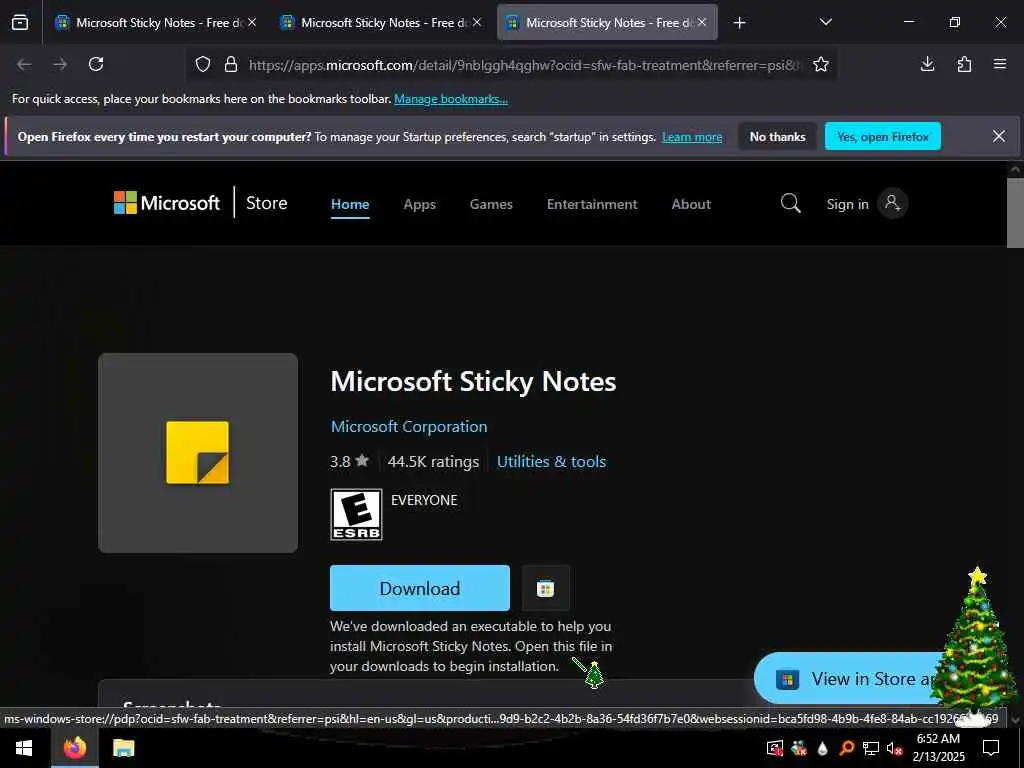
Task: Click the page vertical scrollbar thumb
Action: pos(1015,212)
